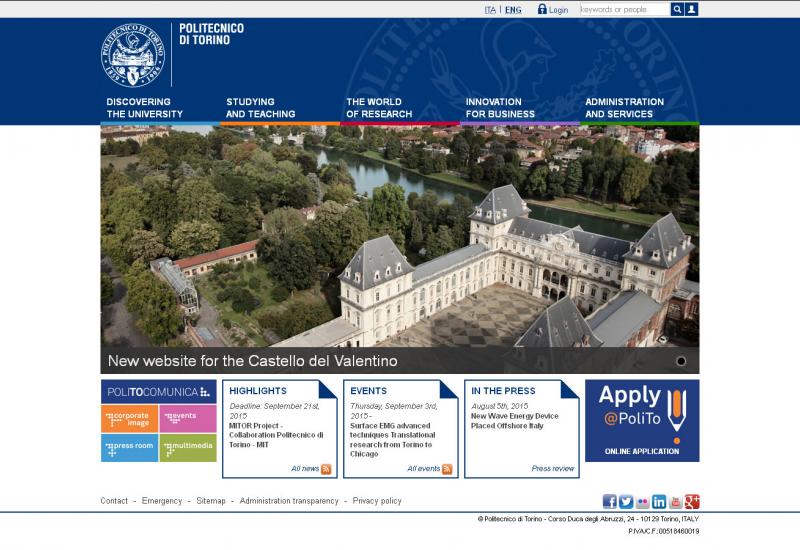Open the Emergency footer link

162,501
